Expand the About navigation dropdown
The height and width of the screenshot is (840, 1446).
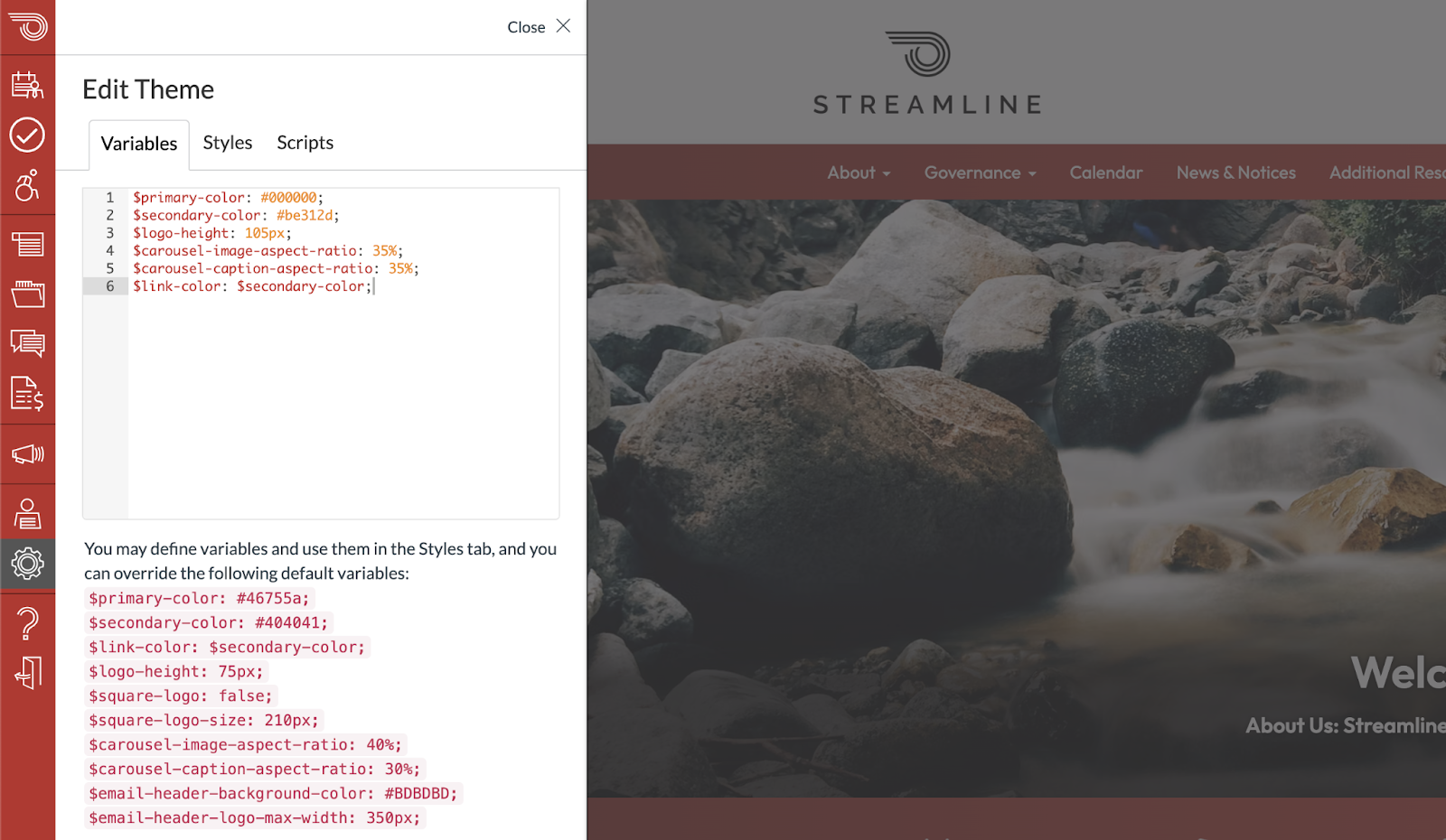tap(858, 173)
